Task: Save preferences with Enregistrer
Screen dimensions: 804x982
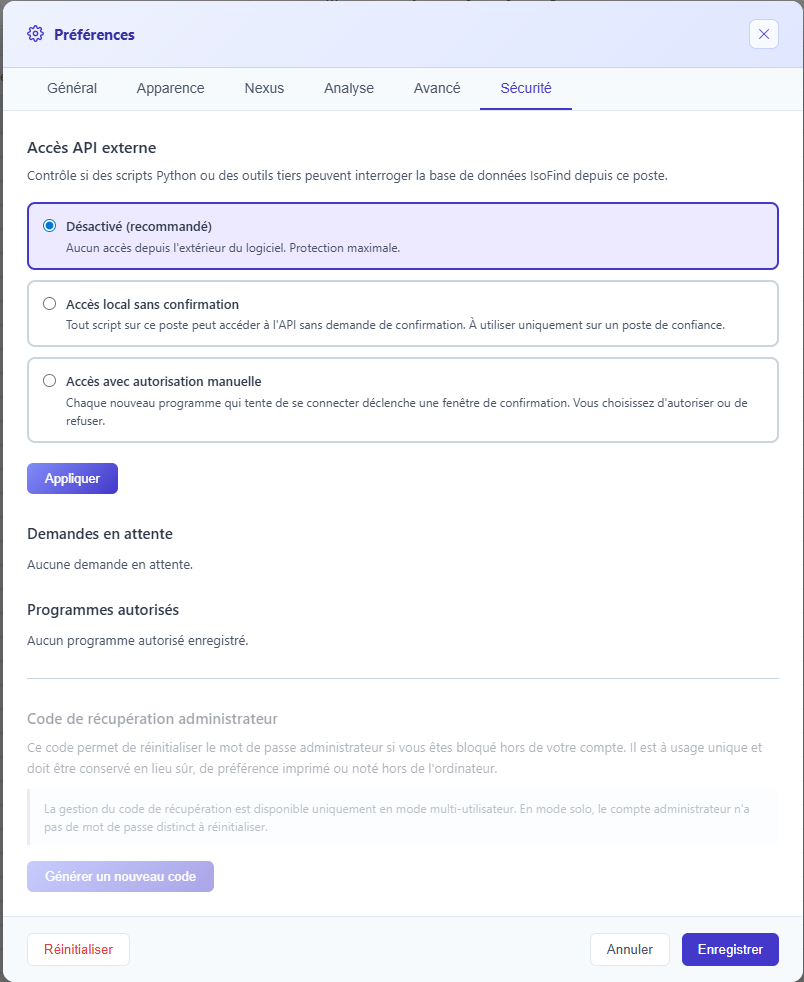Action: pos(730,949)
